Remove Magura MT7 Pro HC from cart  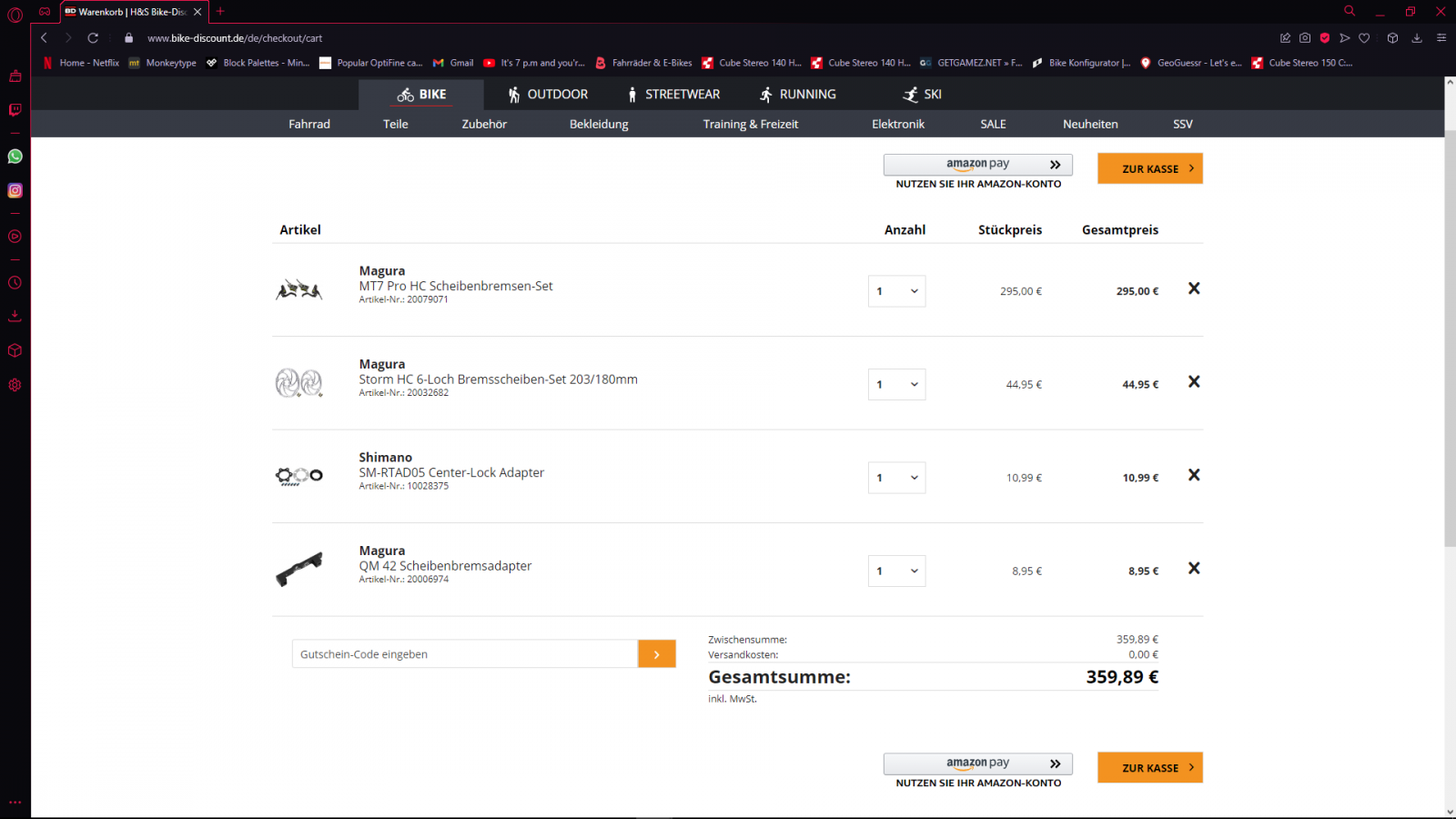(x=1194, y=288)
